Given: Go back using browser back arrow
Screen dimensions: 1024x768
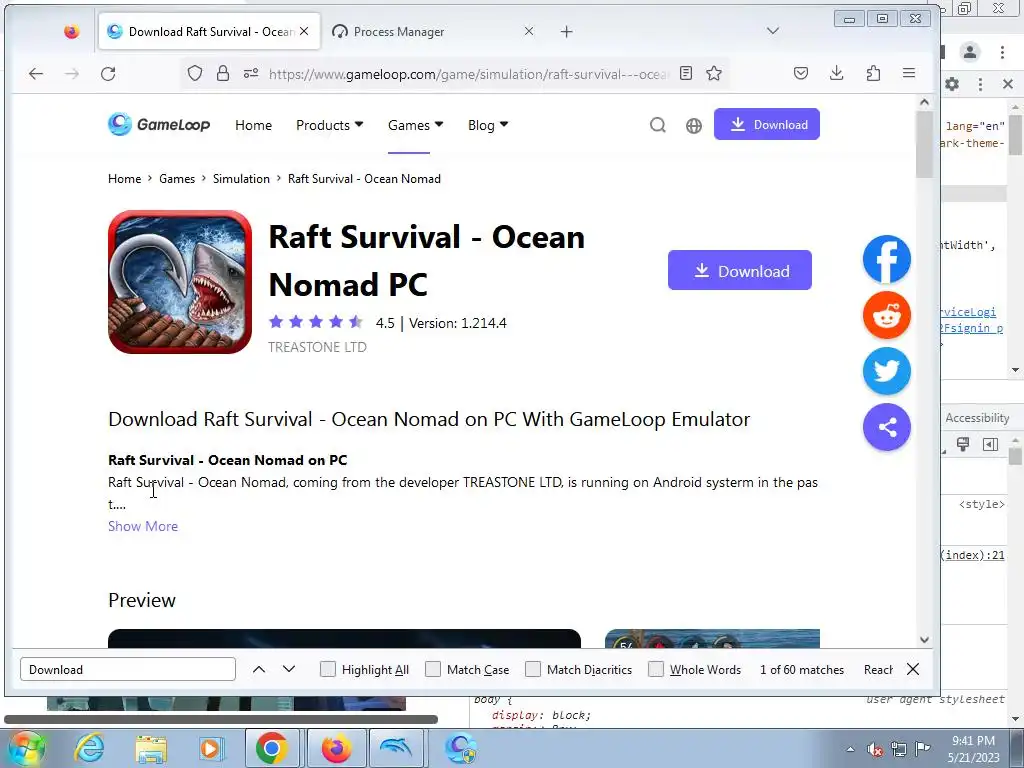Looking at the screenshot, I should (x=36, y=74).
